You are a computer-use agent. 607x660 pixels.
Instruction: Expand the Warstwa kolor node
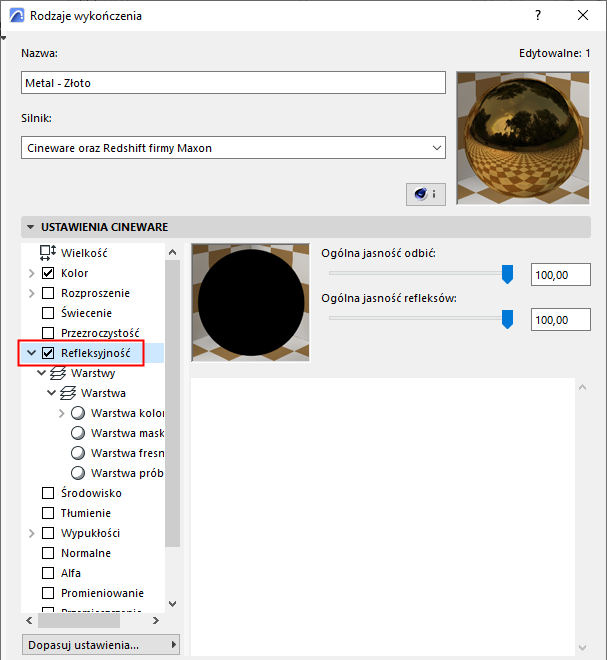pyautogui.click(x=61, y=413)
